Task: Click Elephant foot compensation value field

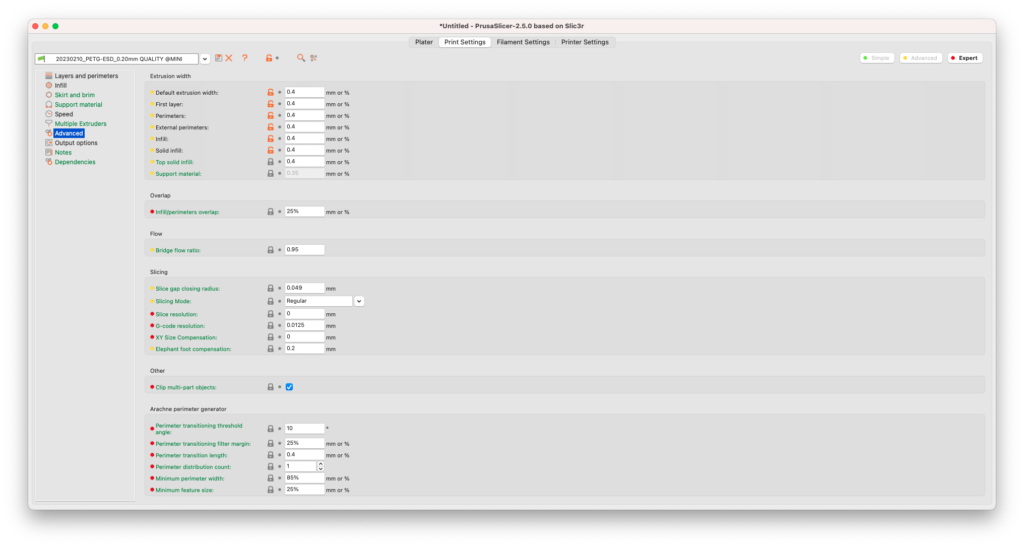Action: pyautogui.click(x=304, y=349)
